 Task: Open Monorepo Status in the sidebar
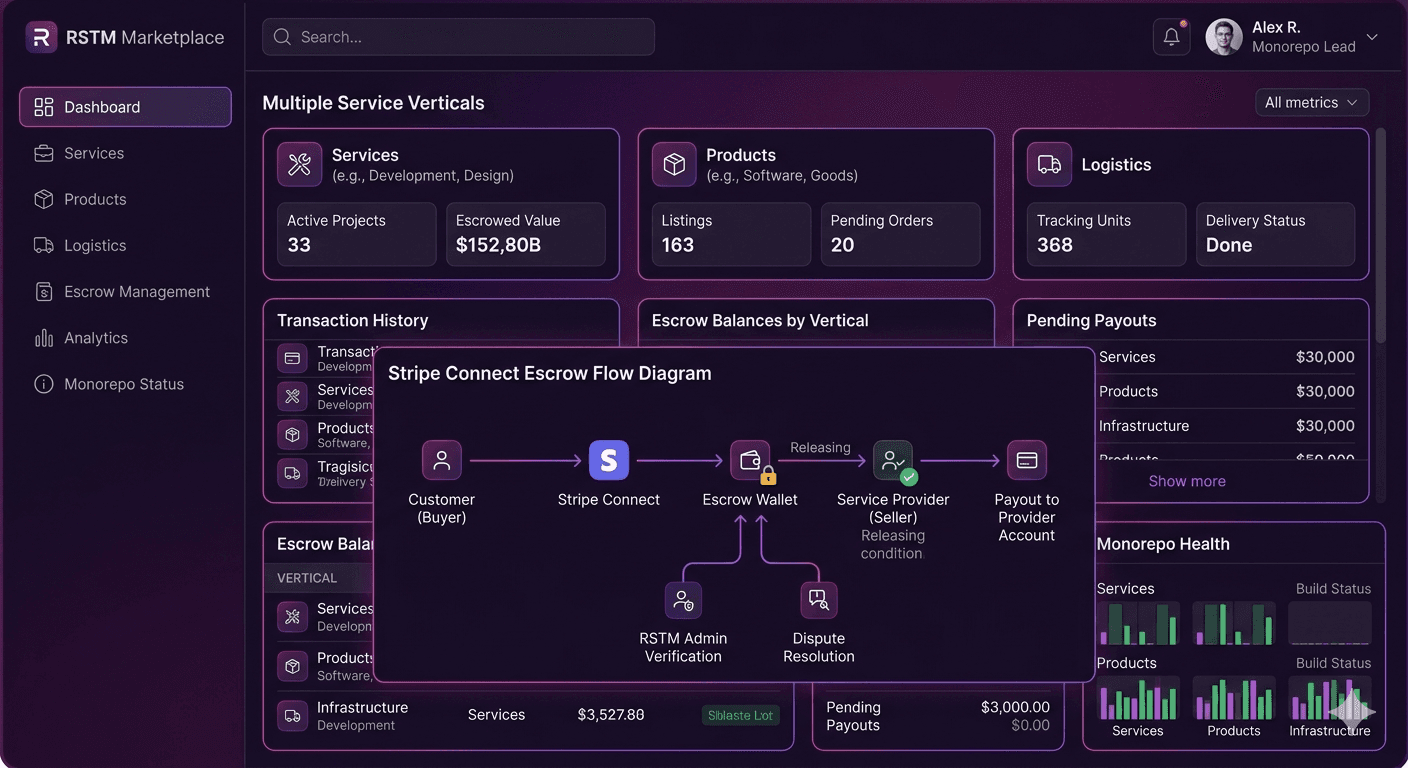(x=125, y=384)
